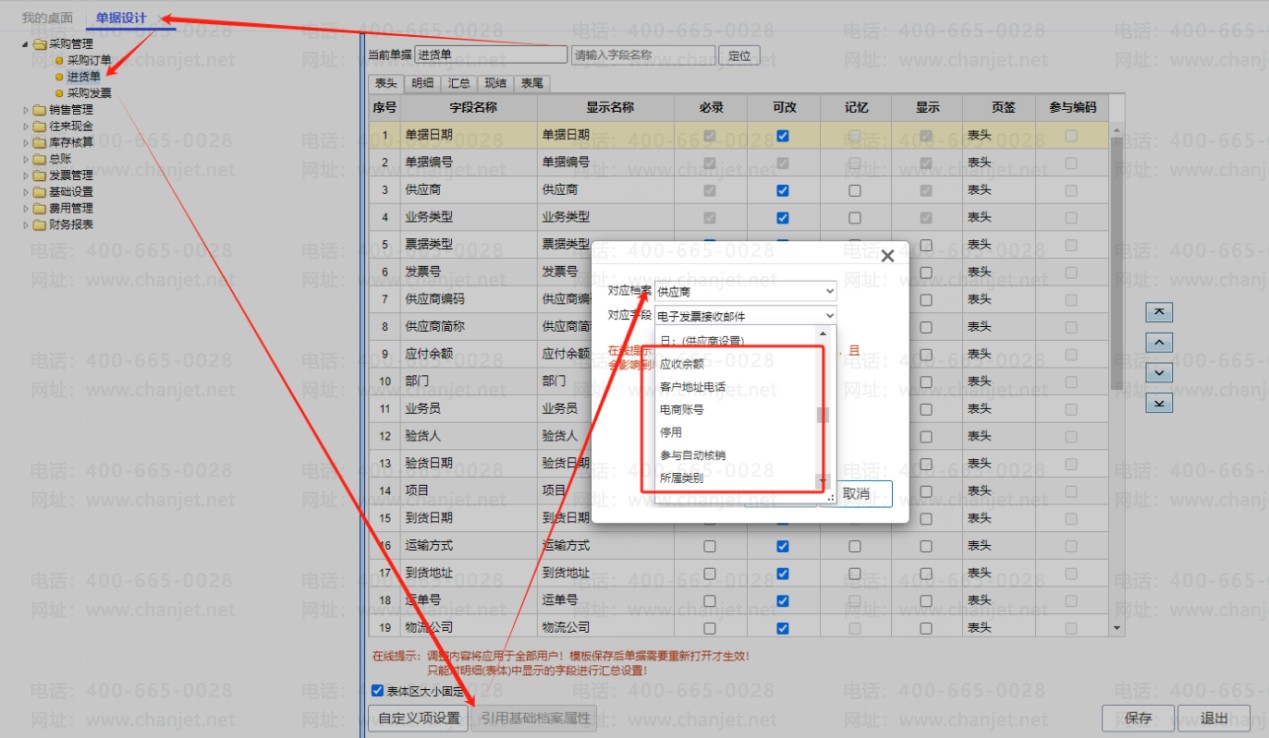This screenshot has height=738, width=1269.
Task: Click the 退出 button
Action: [x=1214, y=718]
